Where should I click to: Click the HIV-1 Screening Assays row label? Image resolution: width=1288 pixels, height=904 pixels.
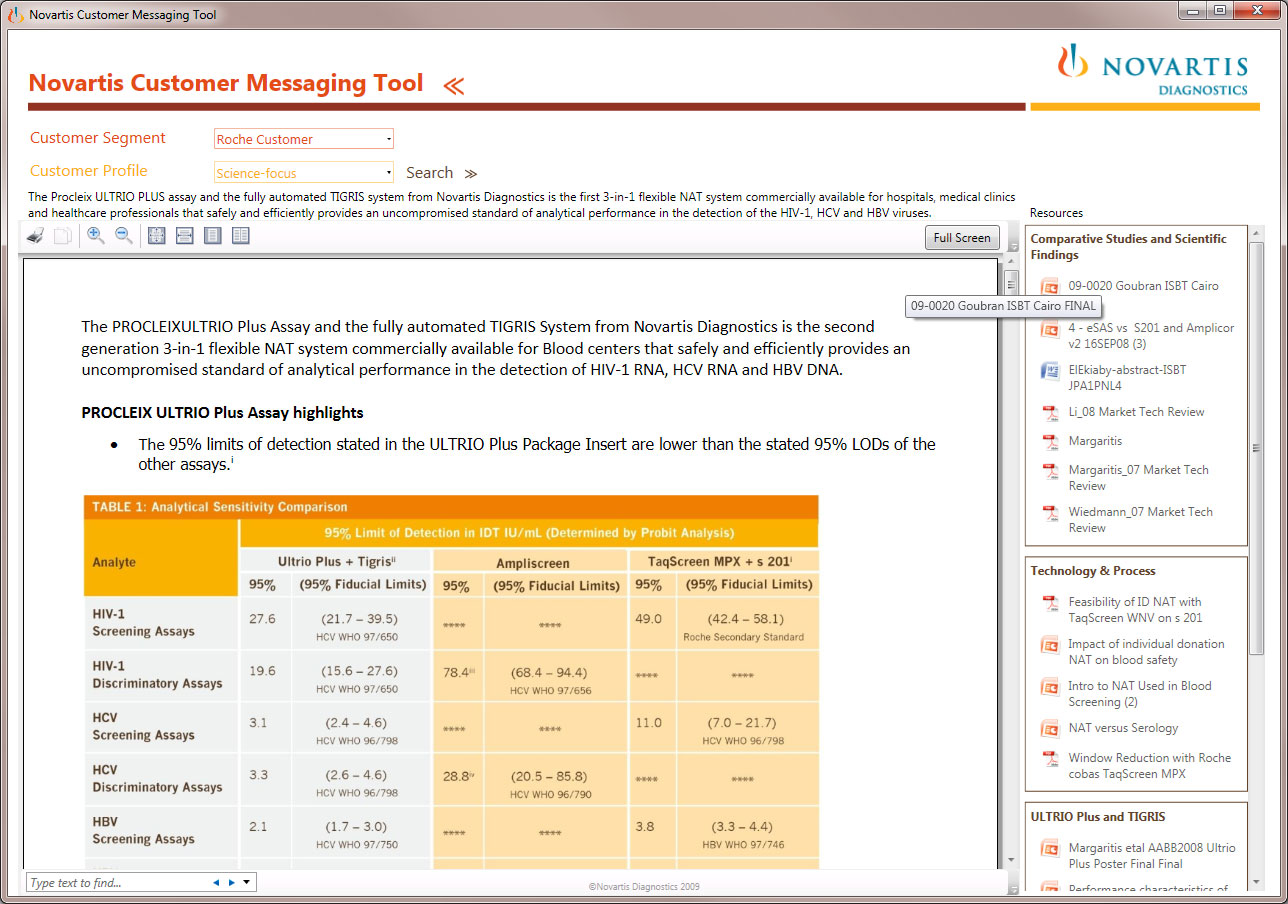point(143,623)
